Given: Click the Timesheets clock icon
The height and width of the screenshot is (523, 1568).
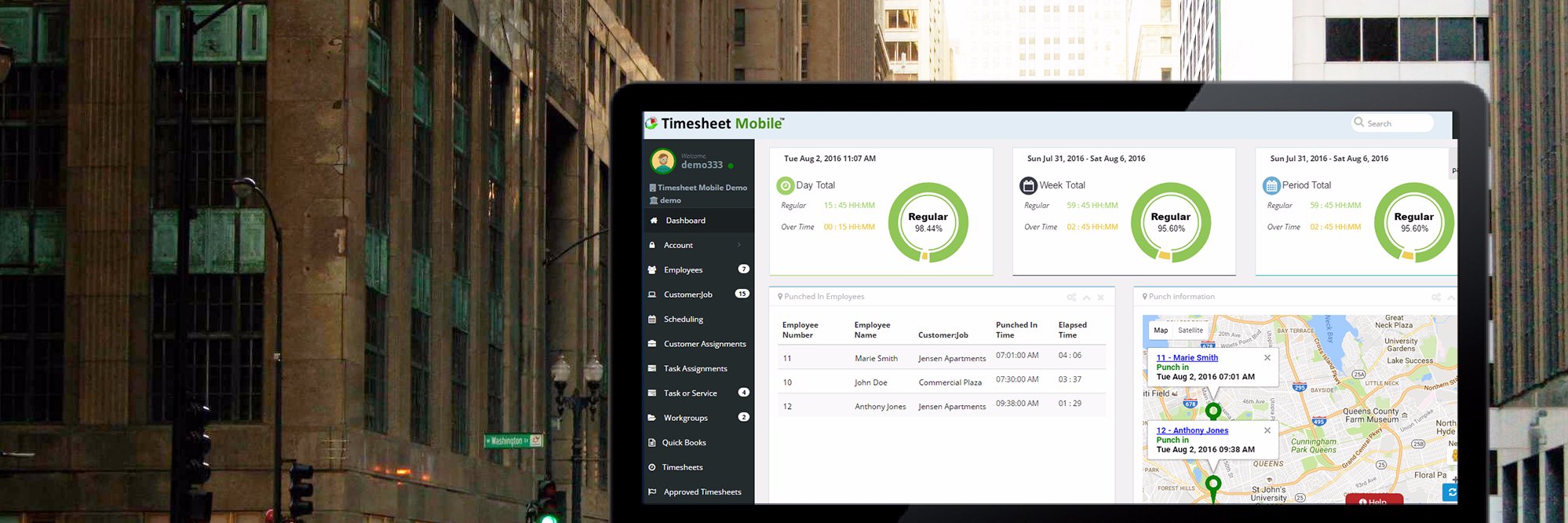Looking at the screenshot, I should click(652, 467).
